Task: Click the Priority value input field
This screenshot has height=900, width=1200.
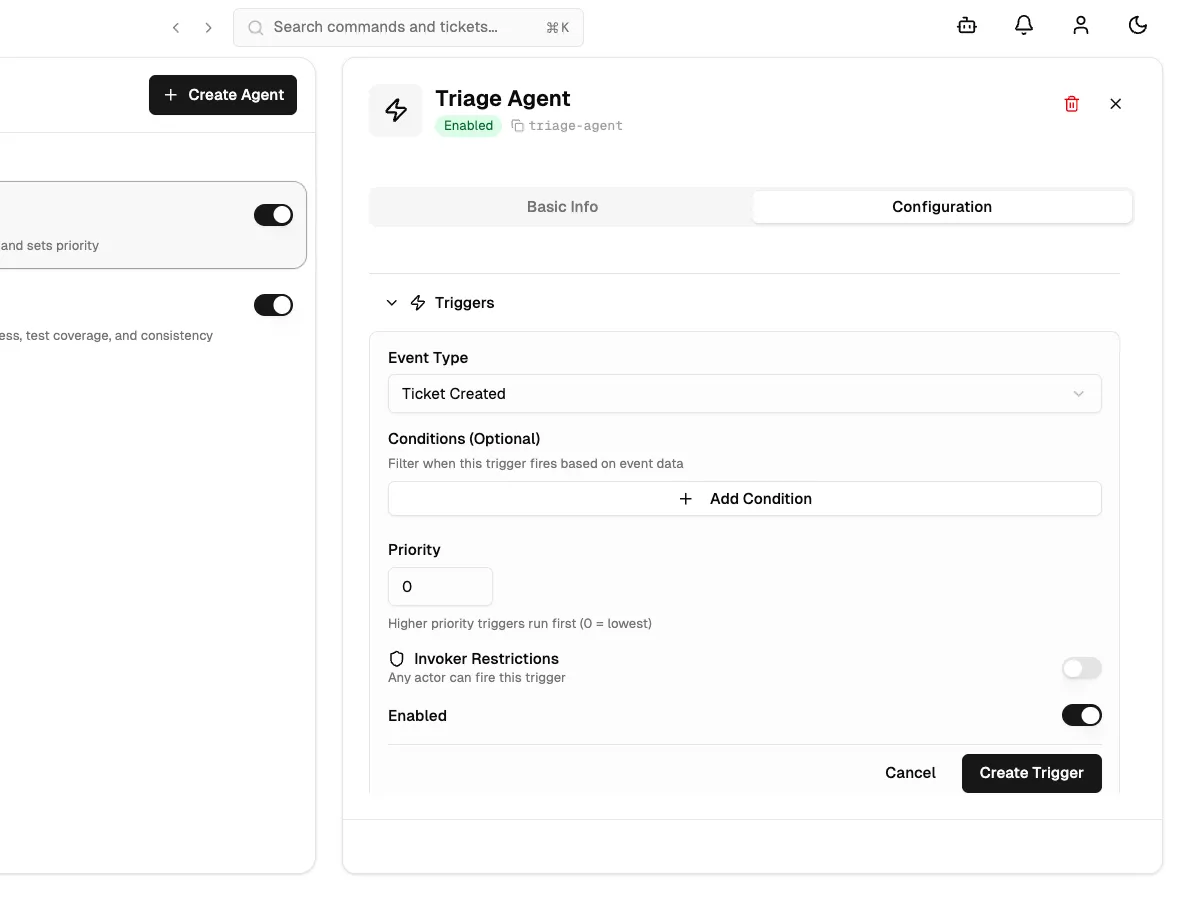Action: tap(440, 586)
